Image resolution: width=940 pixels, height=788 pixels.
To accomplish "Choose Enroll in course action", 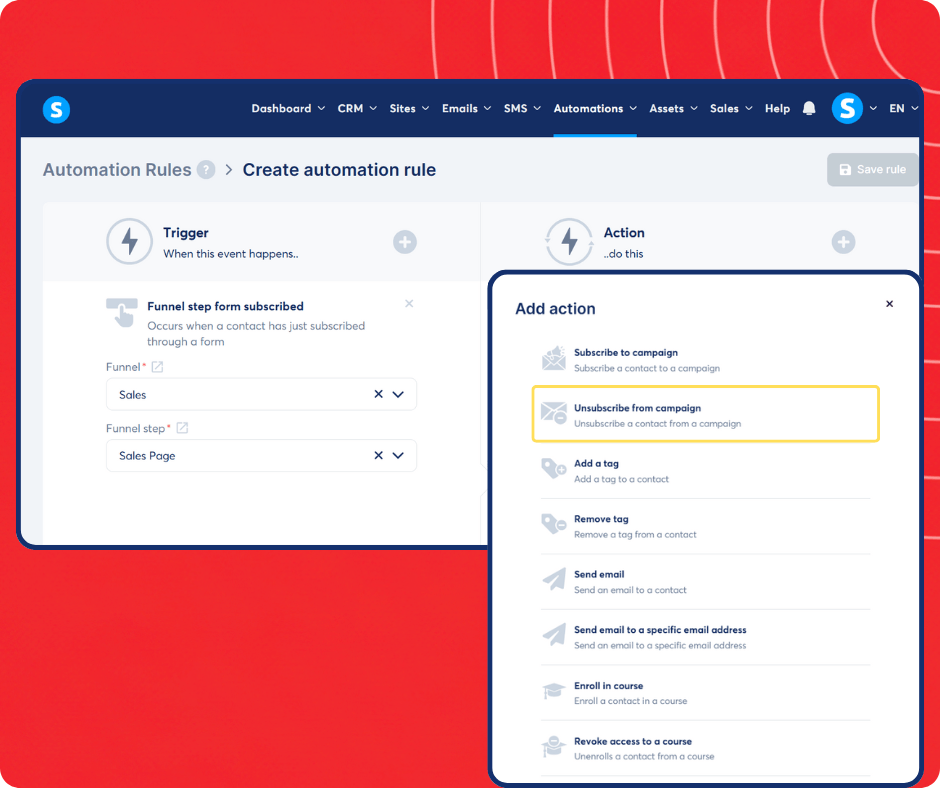I will (706, 693).
